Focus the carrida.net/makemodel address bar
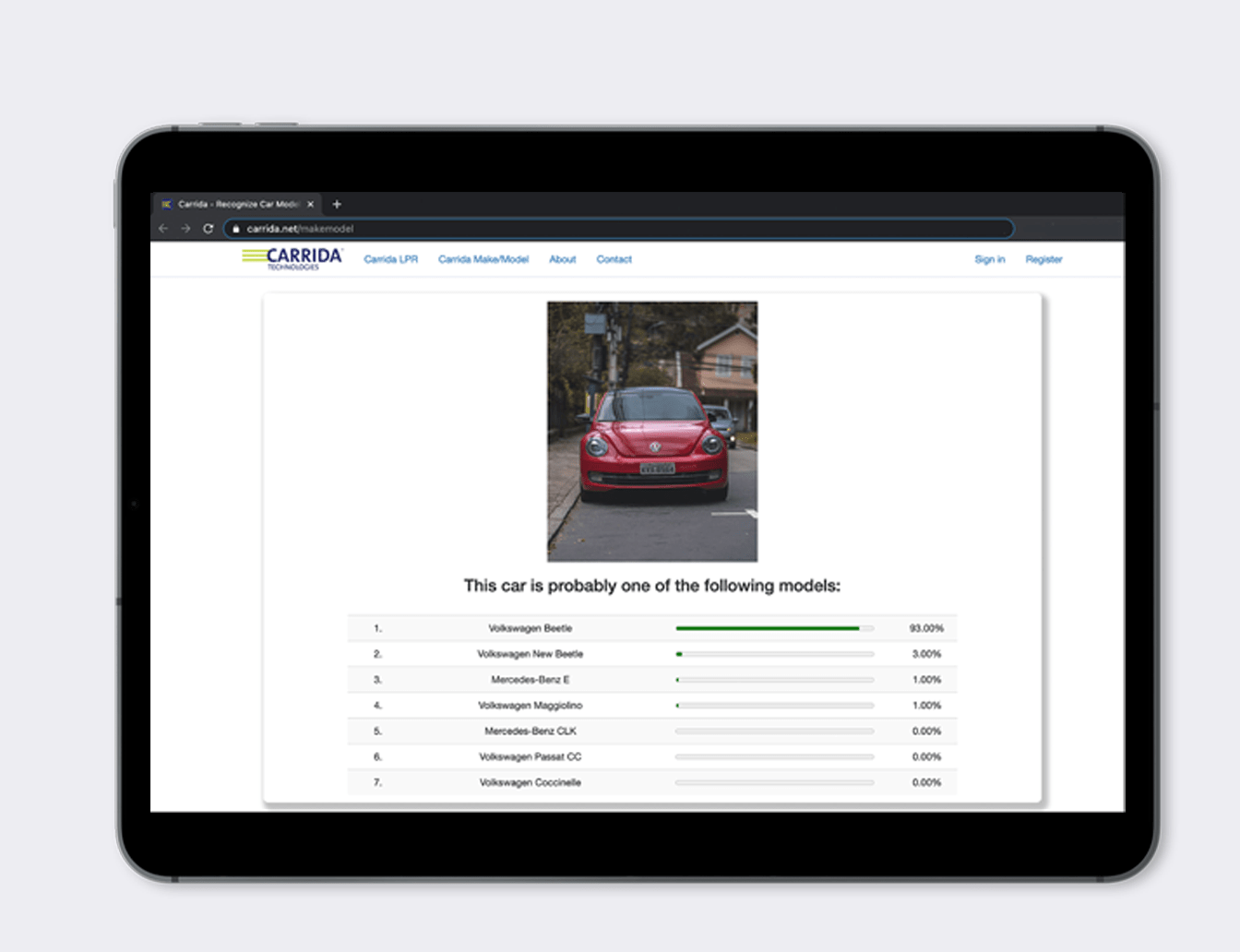 tap(619, 229)
